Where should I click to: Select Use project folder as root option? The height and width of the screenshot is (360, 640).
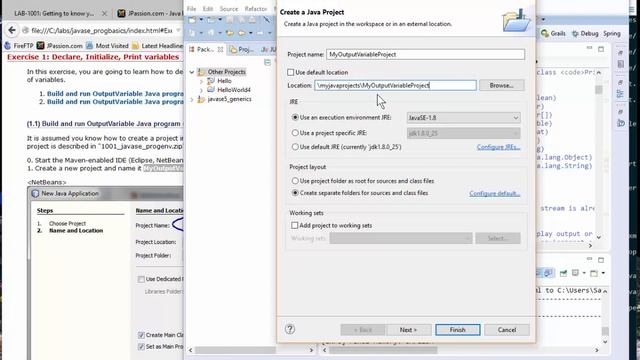coord(295,180)
